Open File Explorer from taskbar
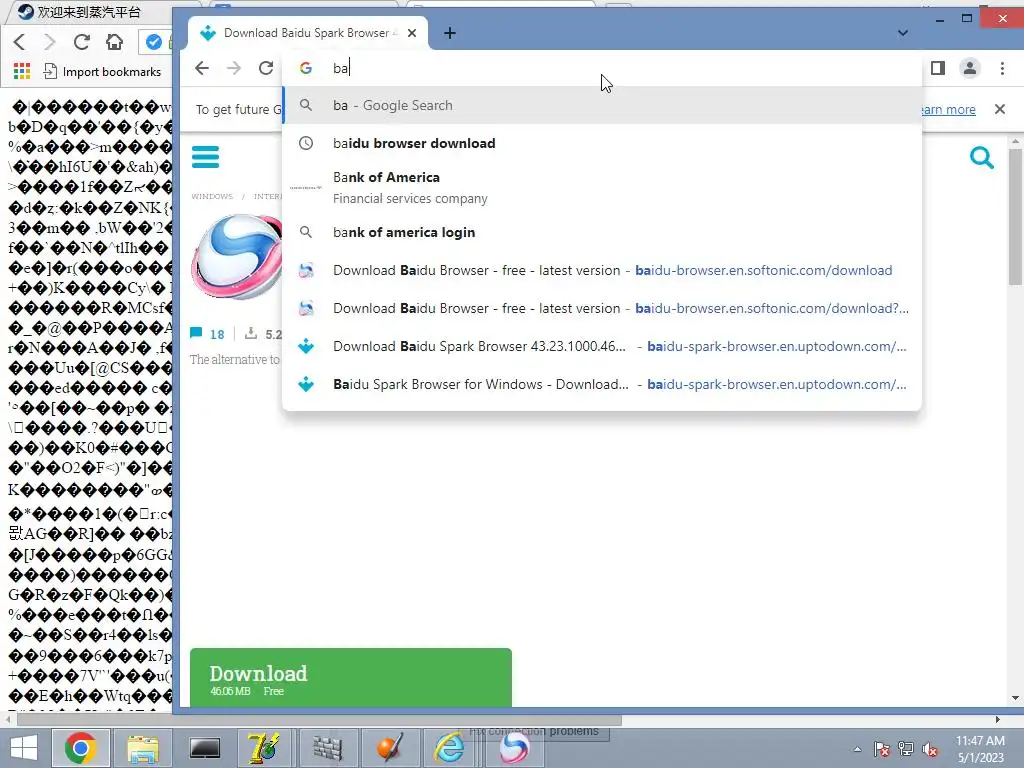Viewport: 1024px width, 768px height. (143, 748)
